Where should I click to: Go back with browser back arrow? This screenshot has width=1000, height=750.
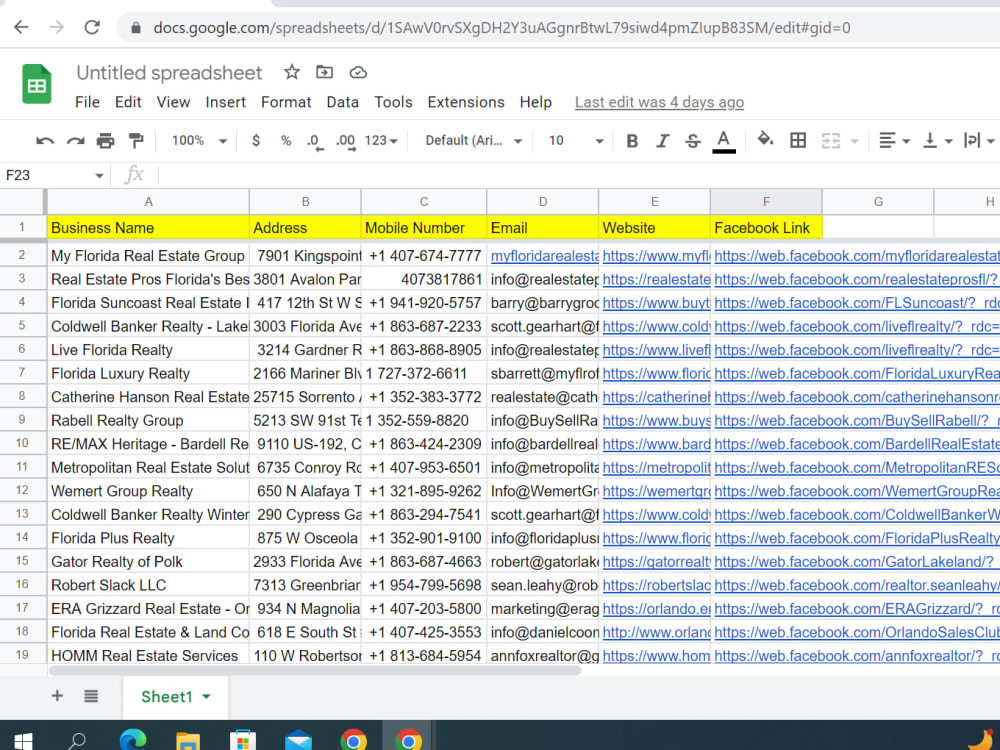21,27
